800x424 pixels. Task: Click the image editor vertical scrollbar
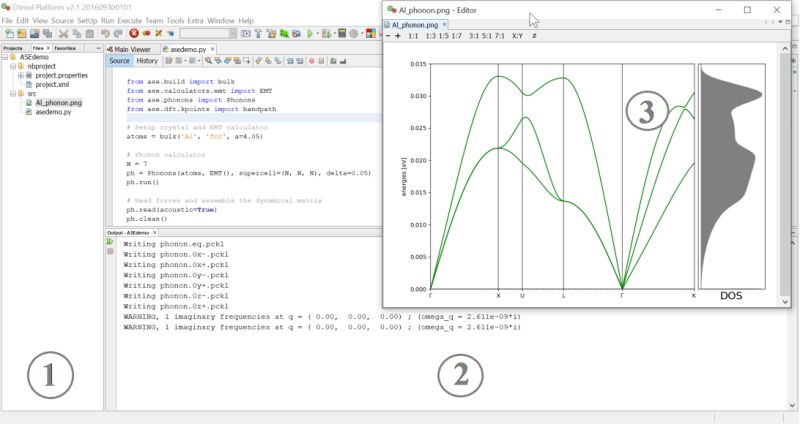pos(785,173)
